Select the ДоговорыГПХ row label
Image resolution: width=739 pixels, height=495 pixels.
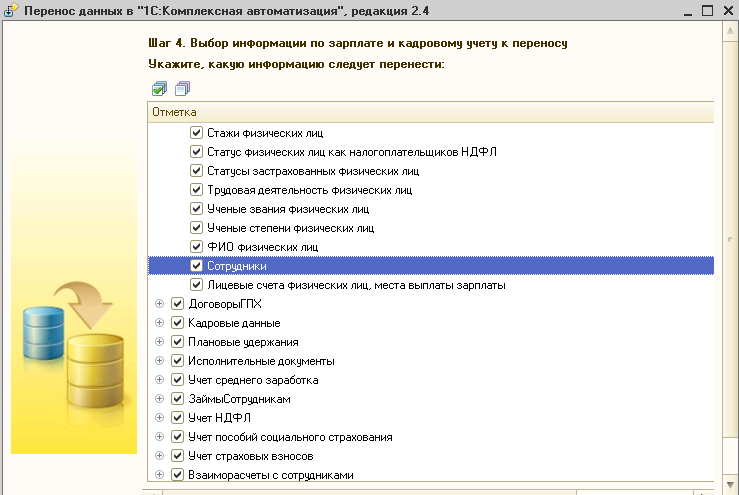tap(225, 304)
